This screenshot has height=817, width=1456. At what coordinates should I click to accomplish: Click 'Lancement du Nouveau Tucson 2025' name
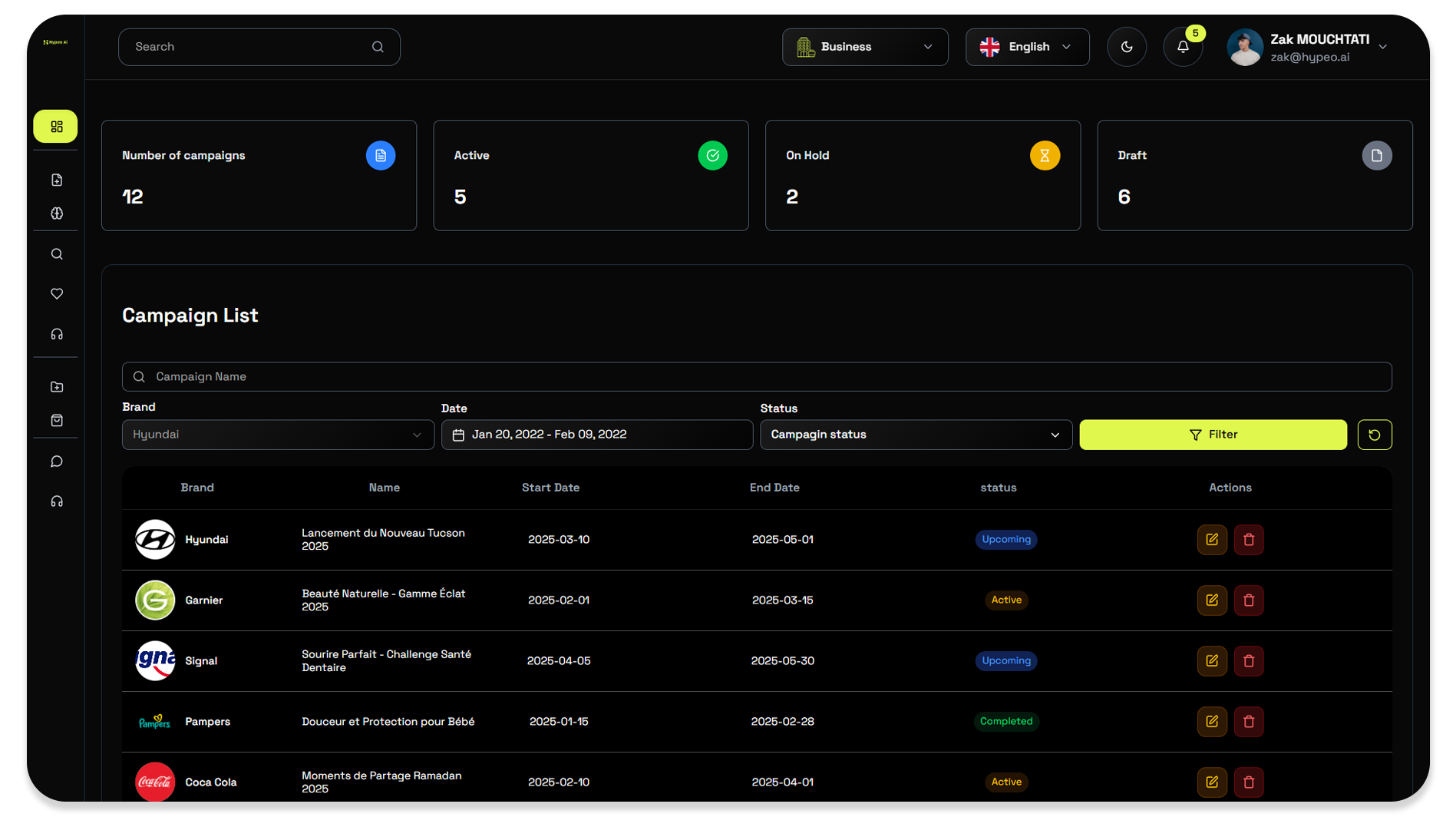(383, 540)
